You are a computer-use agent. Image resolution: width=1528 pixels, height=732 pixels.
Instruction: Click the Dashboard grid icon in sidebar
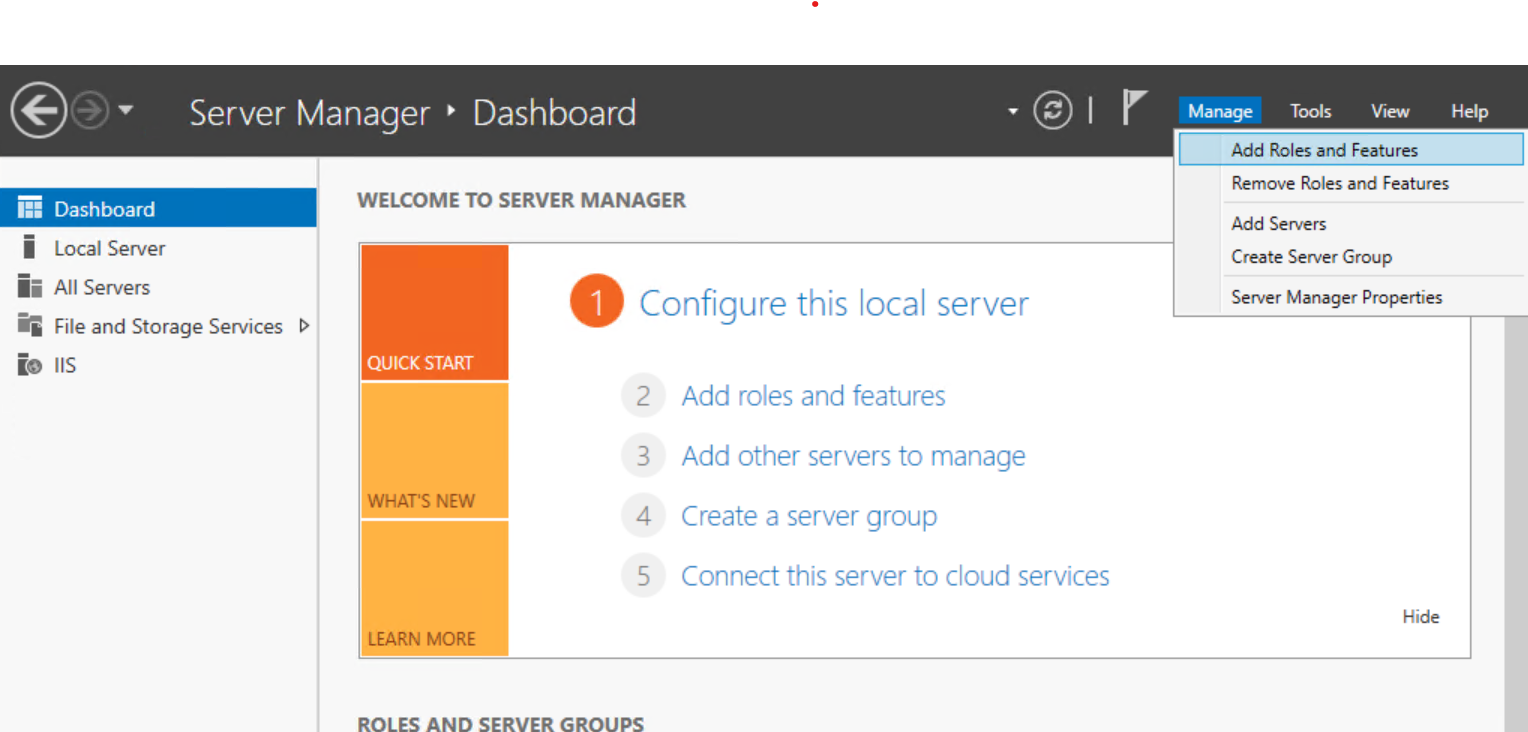30,208
